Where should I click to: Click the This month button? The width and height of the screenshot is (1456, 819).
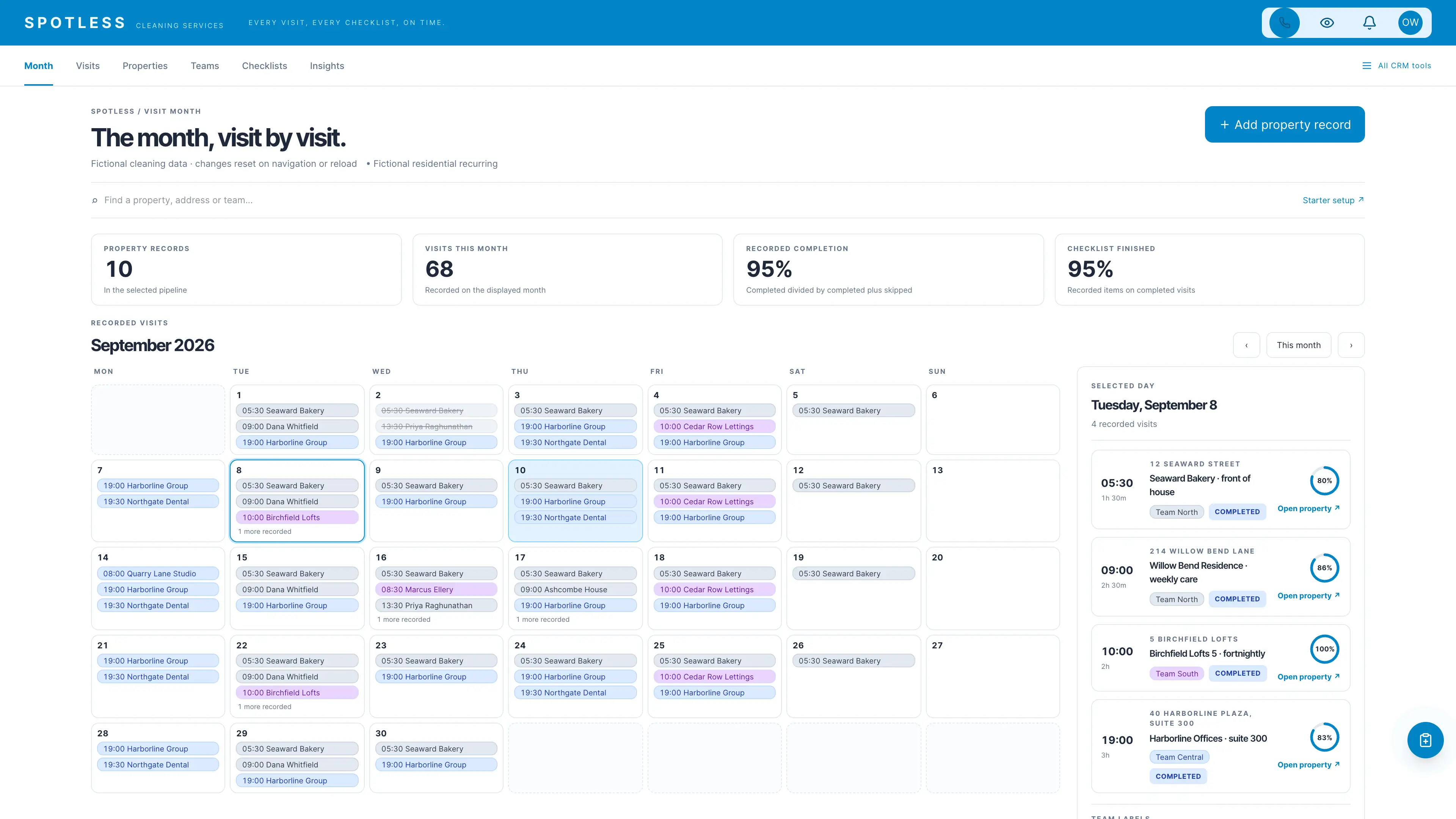[1298, 345]
